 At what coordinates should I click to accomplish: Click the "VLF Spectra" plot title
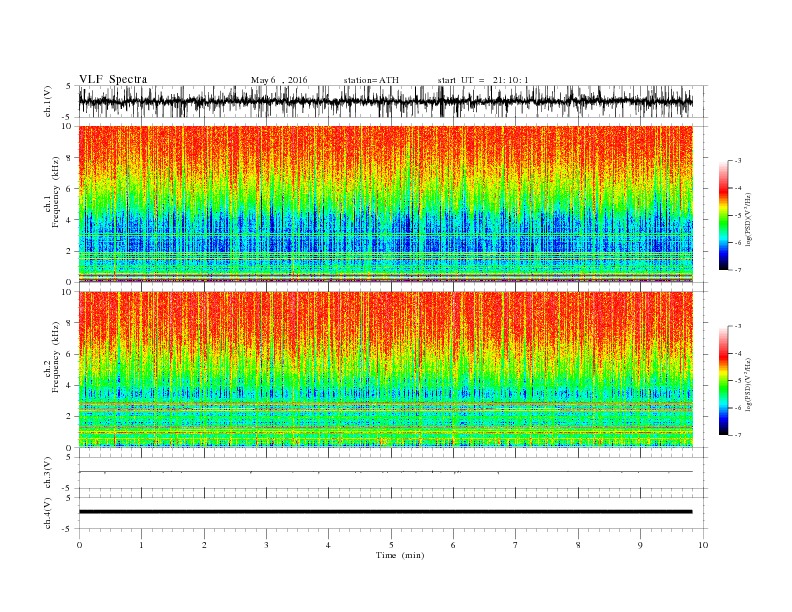(113, 79)
